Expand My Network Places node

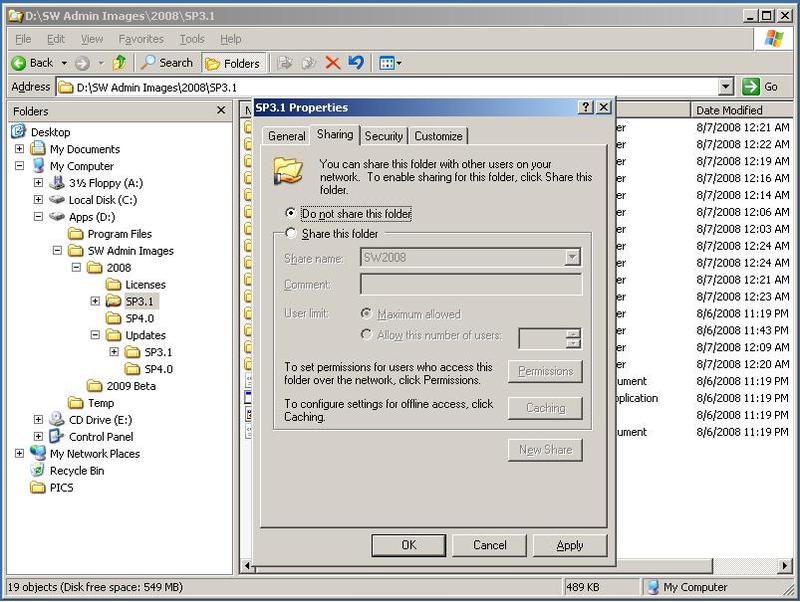19,453
